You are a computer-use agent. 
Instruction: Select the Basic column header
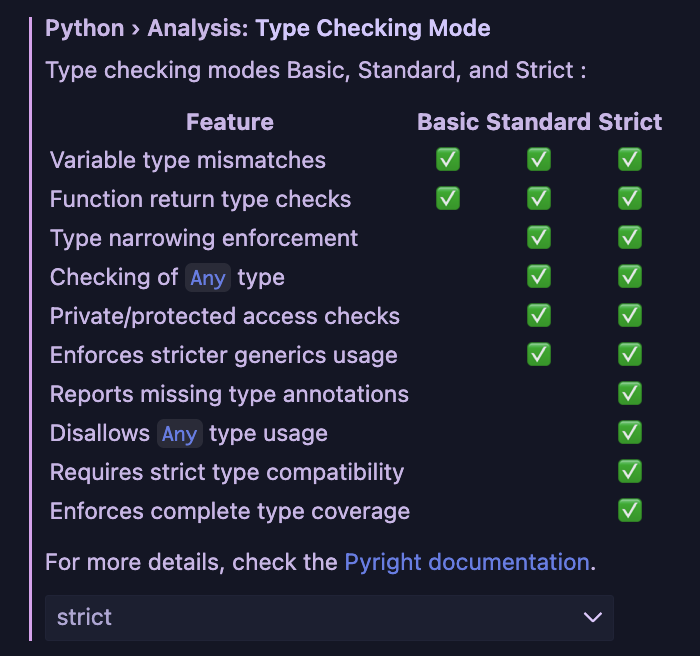[448, 122]
